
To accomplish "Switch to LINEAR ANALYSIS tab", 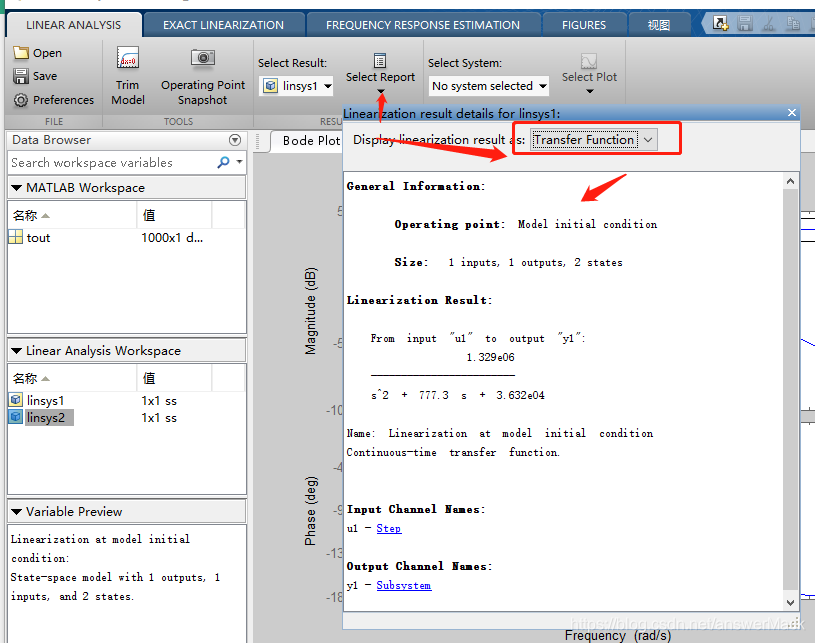I will click(x=74, y=25).
